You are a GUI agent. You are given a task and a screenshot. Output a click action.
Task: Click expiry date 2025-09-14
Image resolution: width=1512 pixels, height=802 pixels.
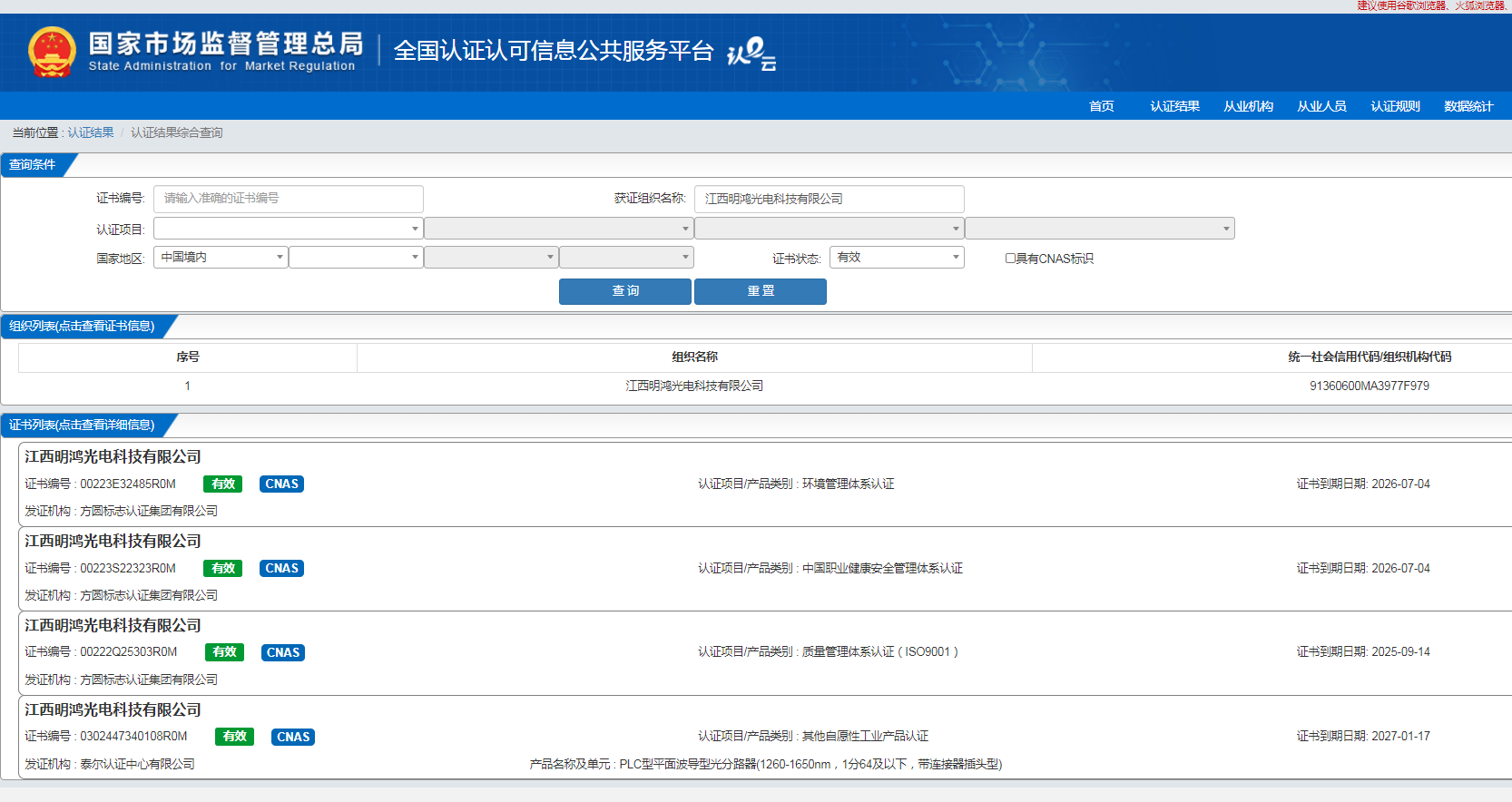[1400, 652]
